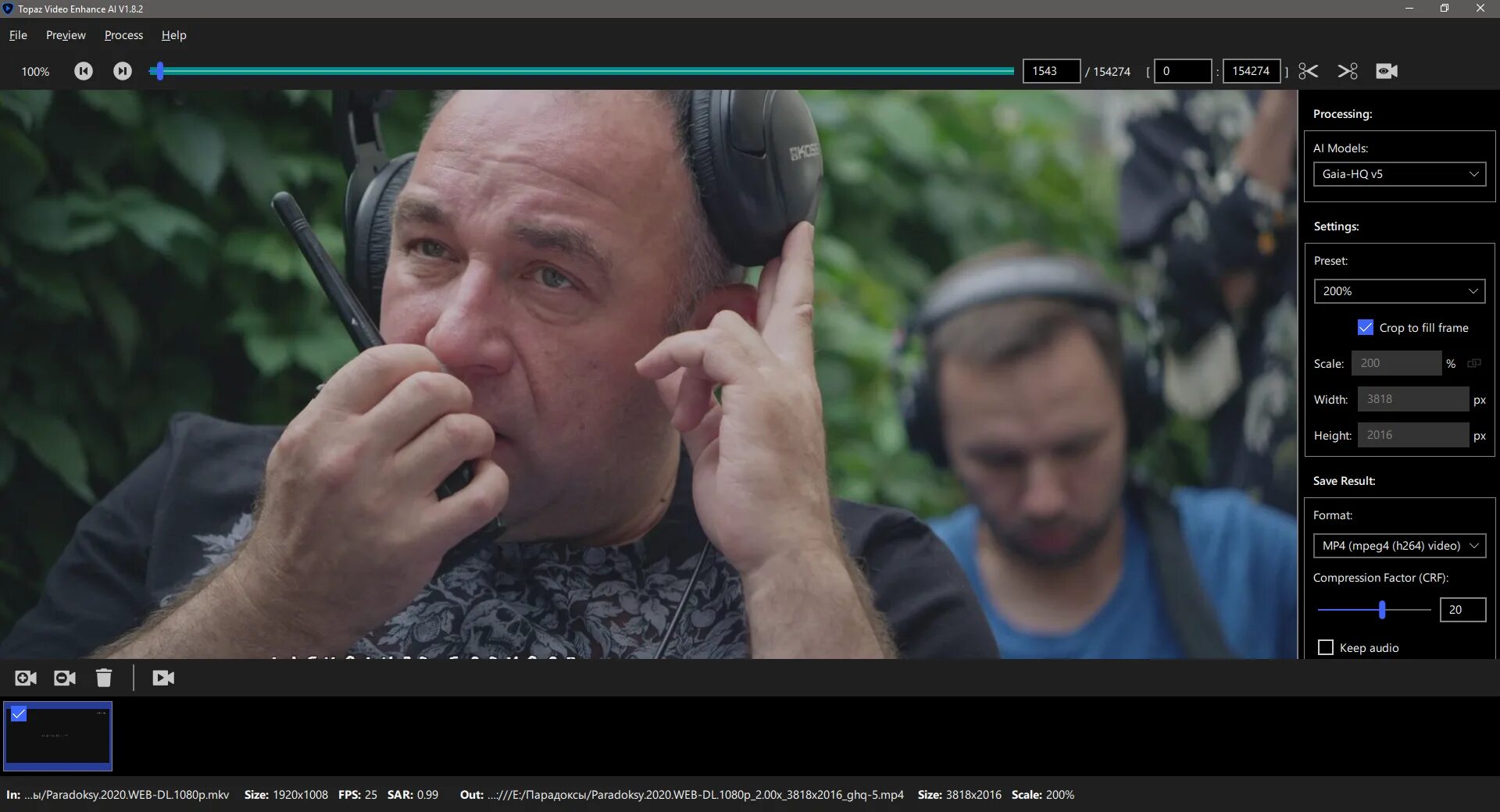Open the Process menu
Image resolution: width=1500 pixels, height=812 pixels.
123,35
